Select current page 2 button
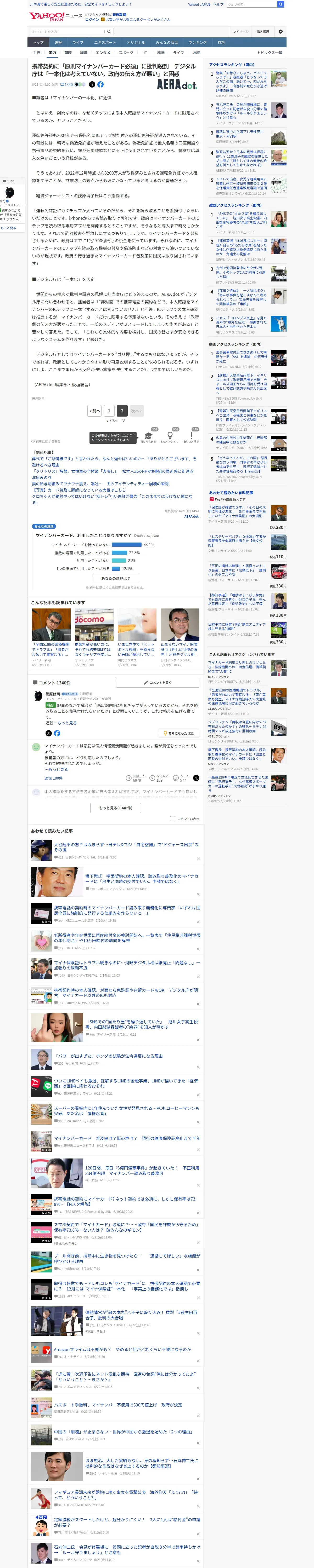This screenshot has width=314, height=1568. pyautogui.click(x=122, y=411)
